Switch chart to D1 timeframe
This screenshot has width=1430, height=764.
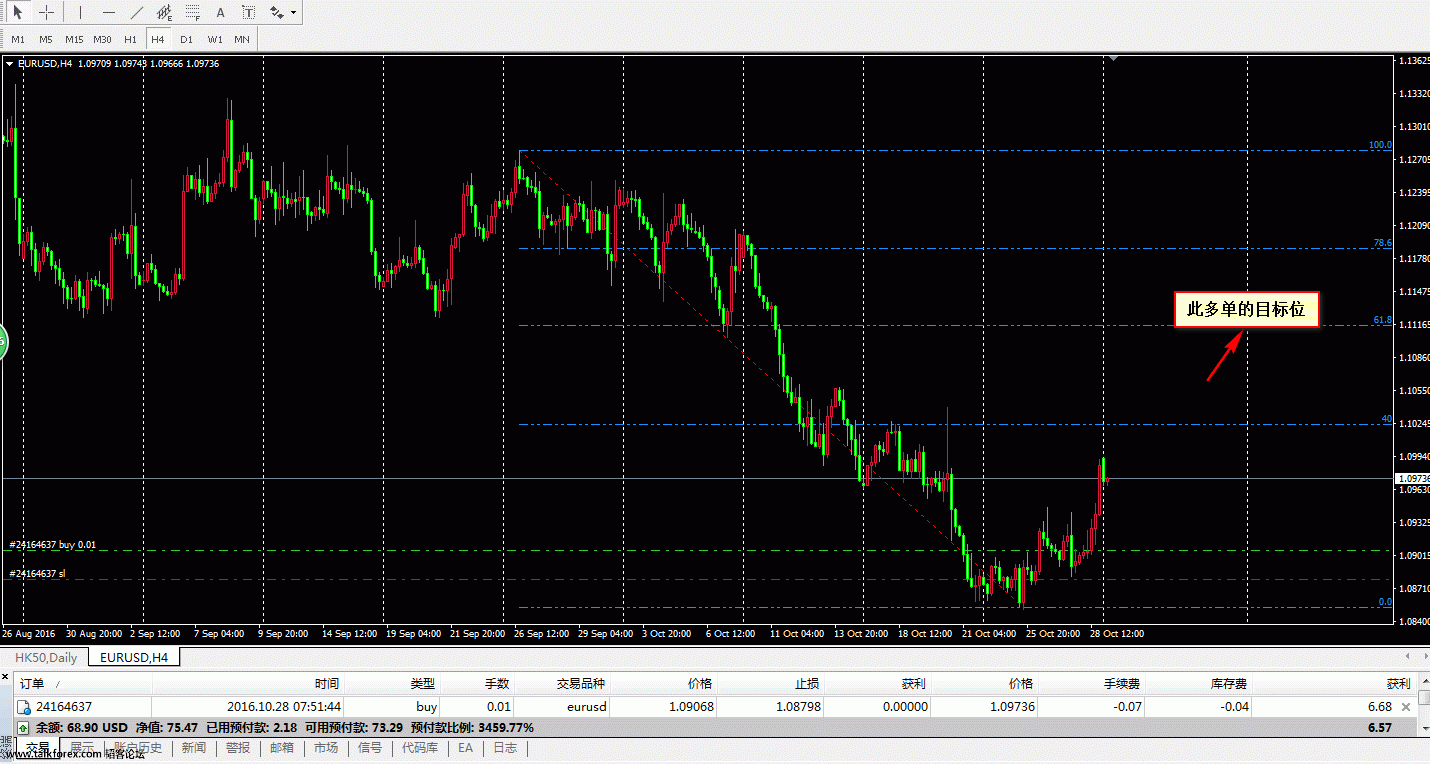click(x=186, y=39)
